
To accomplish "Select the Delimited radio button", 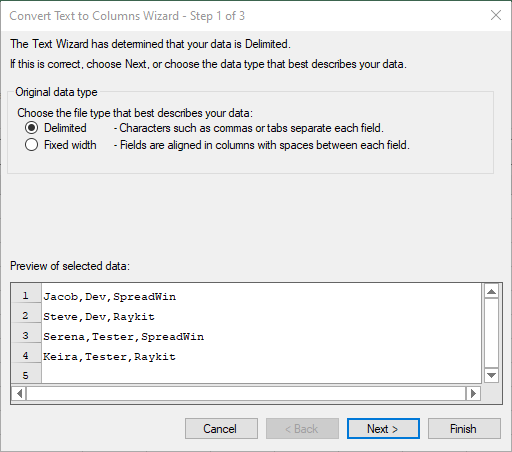I will 31,128.
